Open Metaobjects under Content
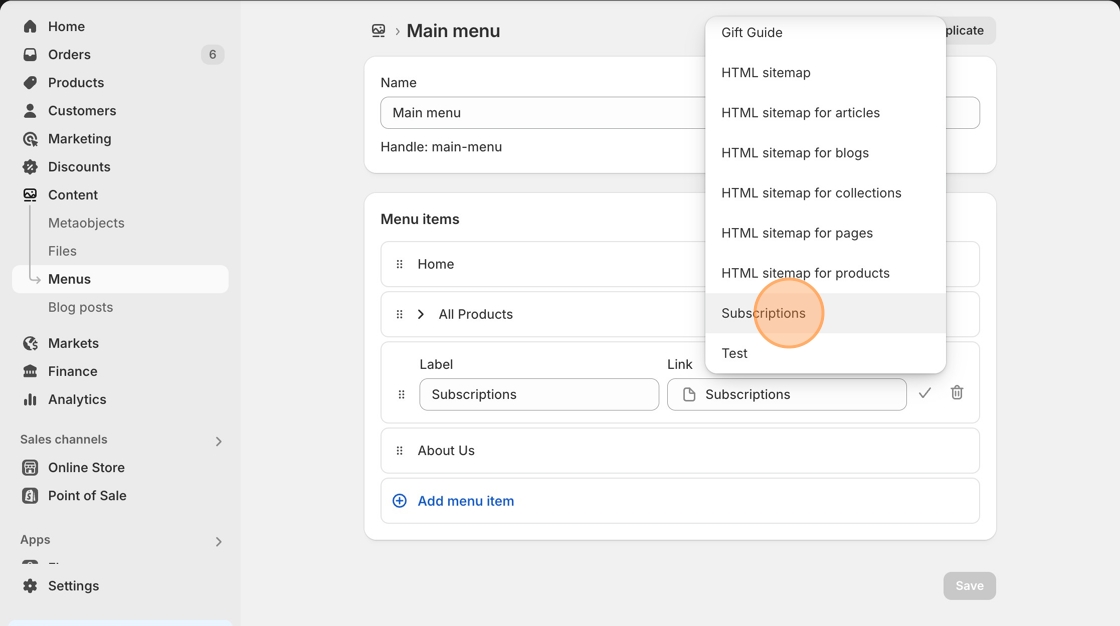The height and width of the screenshot is (626, 1120). 86,223
